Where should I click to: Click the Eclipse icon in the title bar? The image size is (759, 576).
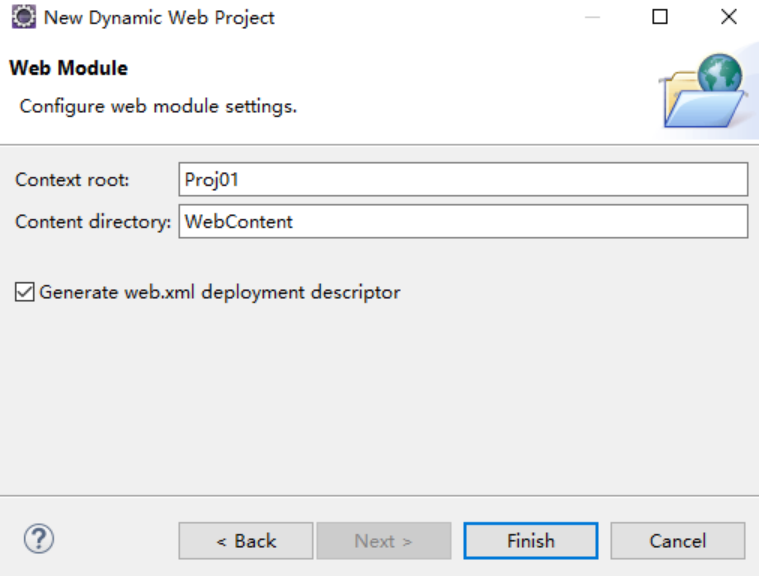point(23,17)
